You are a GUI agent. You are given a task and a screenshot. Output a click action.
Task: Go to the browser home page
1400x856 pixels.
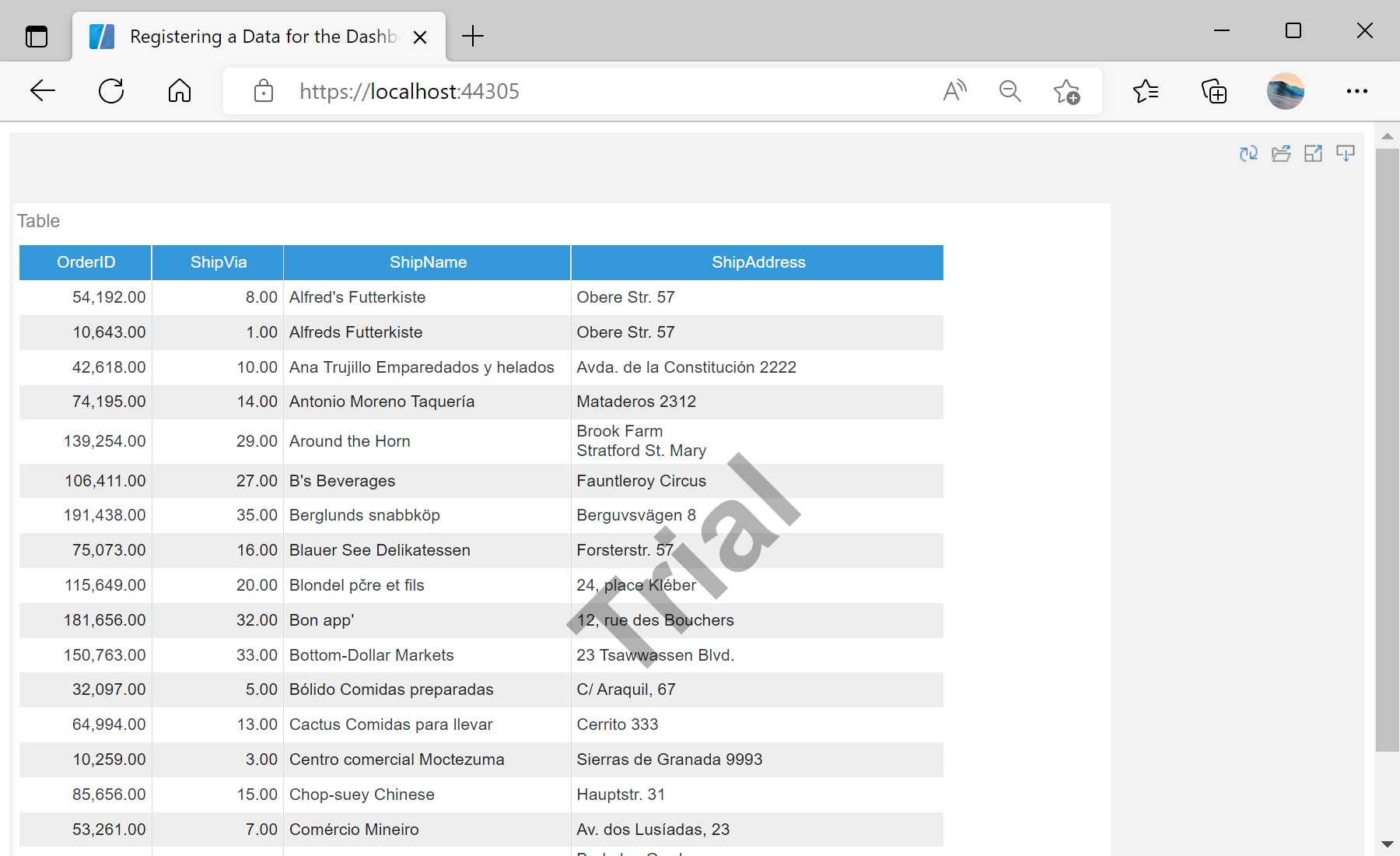179,91
